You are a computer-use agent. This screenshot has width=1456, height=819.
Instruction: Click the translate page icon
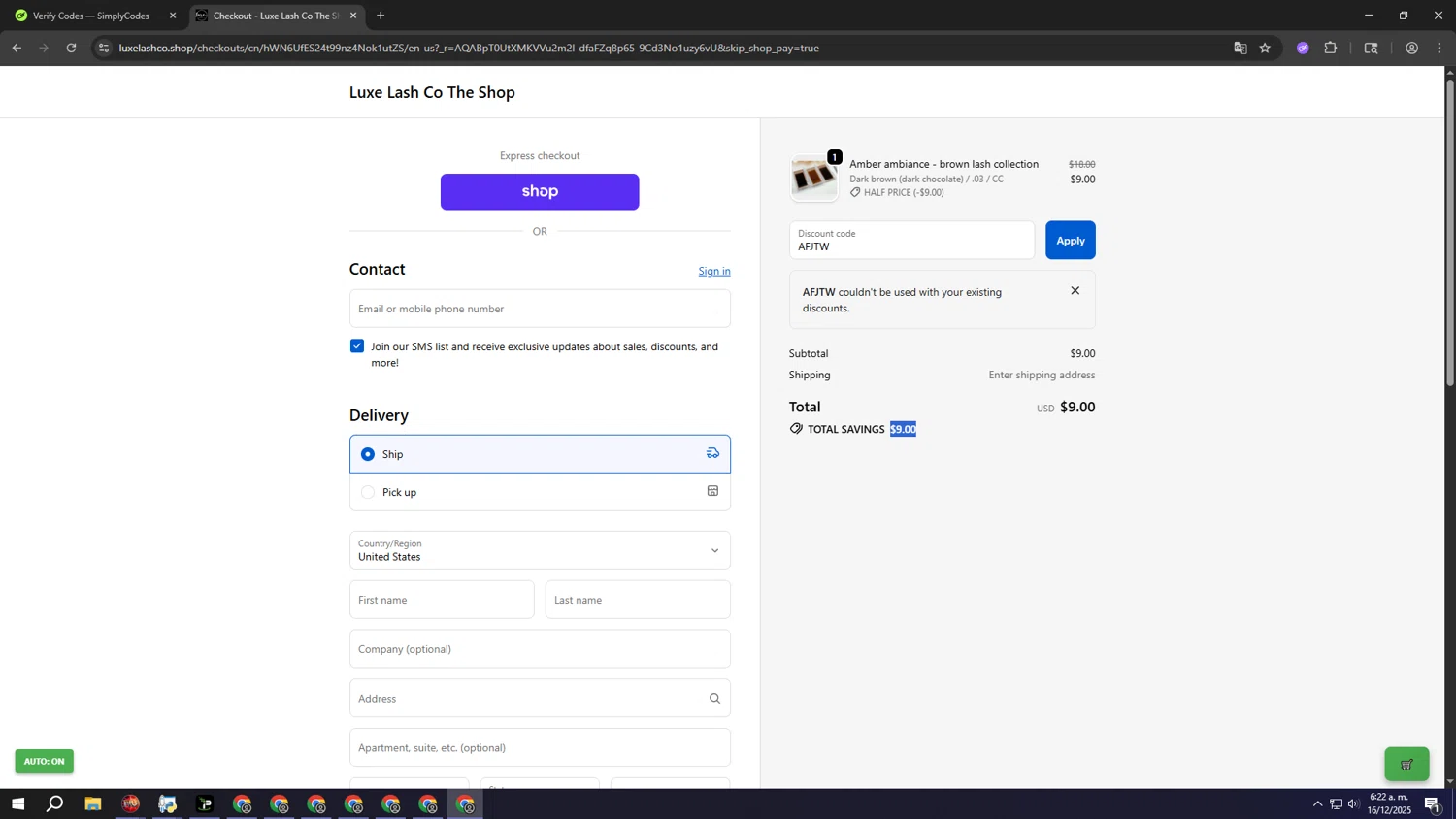pyautogui.click(x=1240, y=48)
